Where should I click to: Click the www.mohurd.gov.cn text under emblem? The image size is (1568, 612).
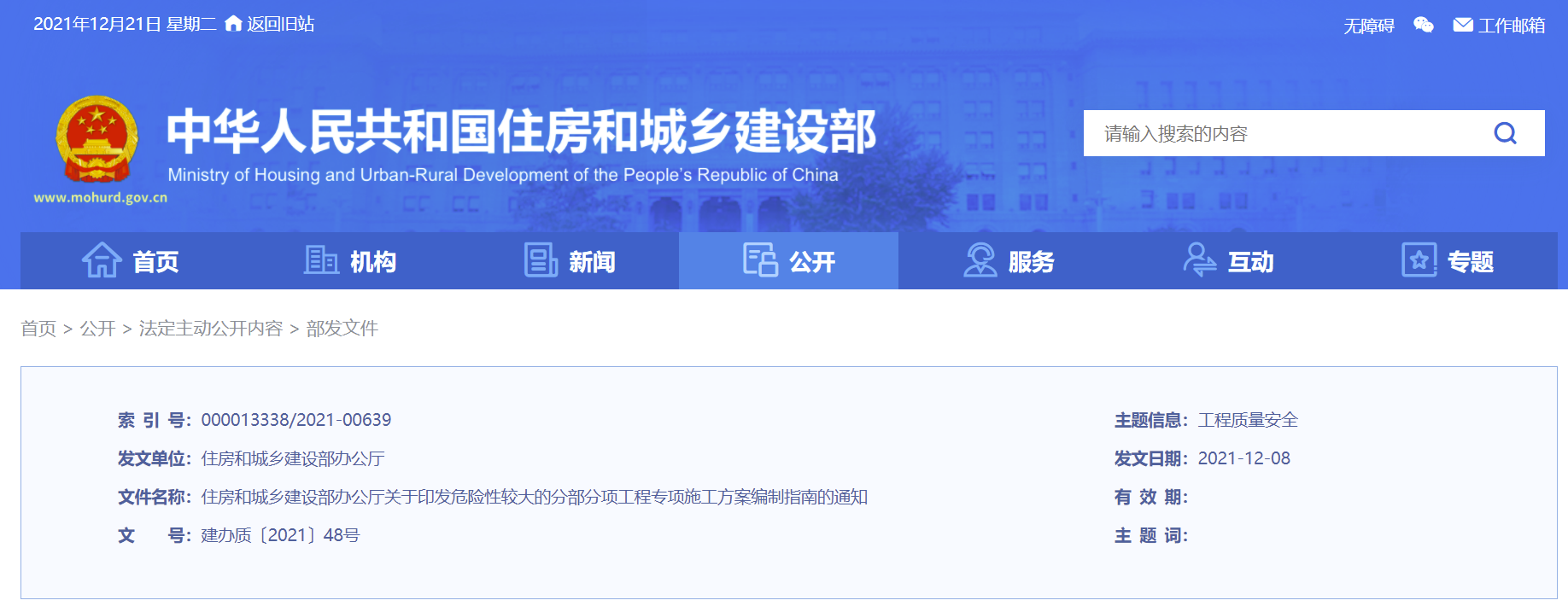click(101, 197)
